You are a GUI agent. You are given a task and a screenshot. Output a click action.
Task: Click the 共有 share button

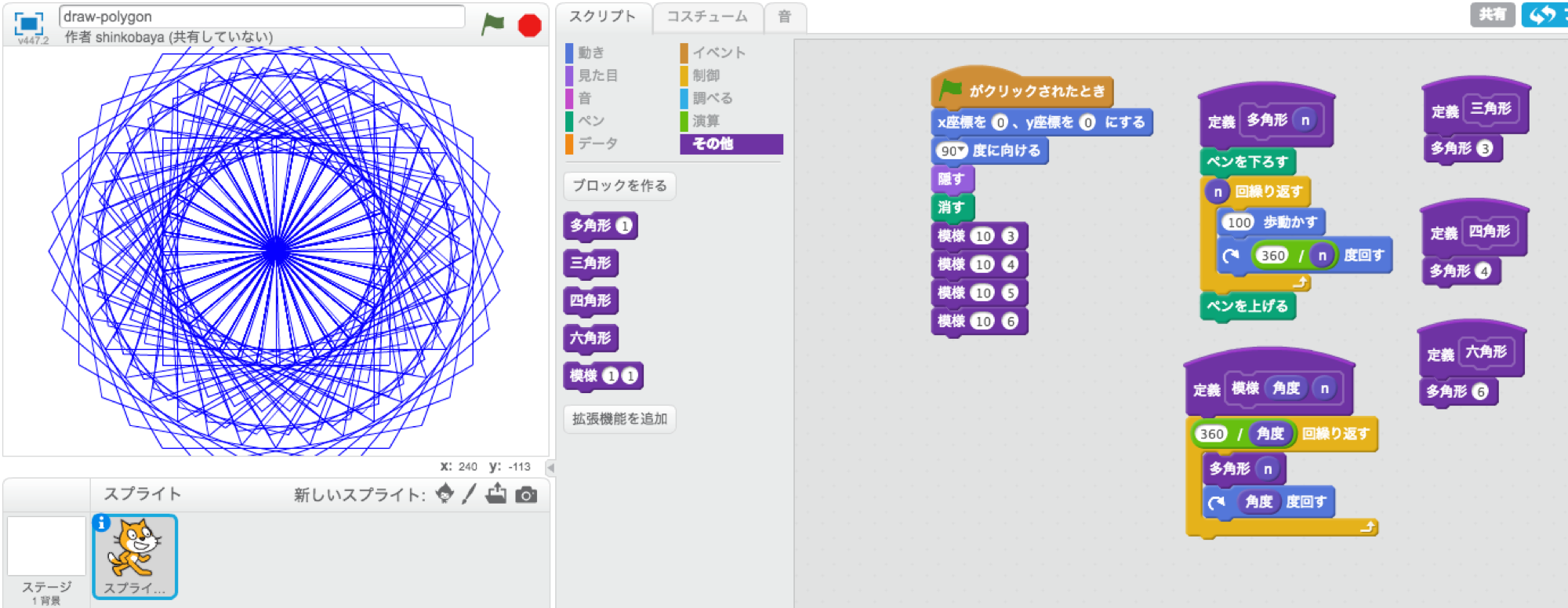(x=1492, y=14)
